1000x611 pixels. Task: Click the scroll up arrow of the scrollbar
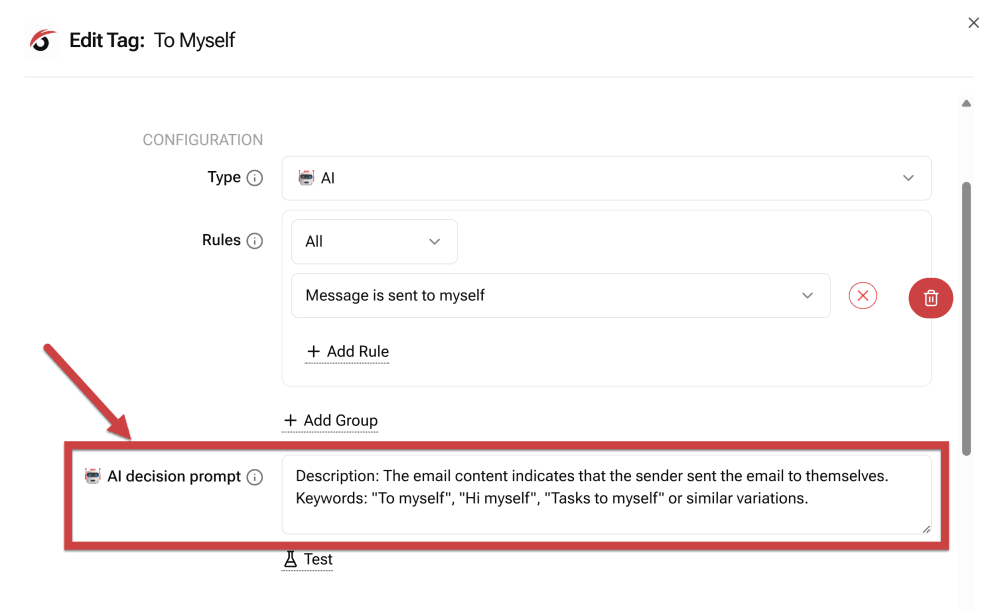(x=966, y=103)
